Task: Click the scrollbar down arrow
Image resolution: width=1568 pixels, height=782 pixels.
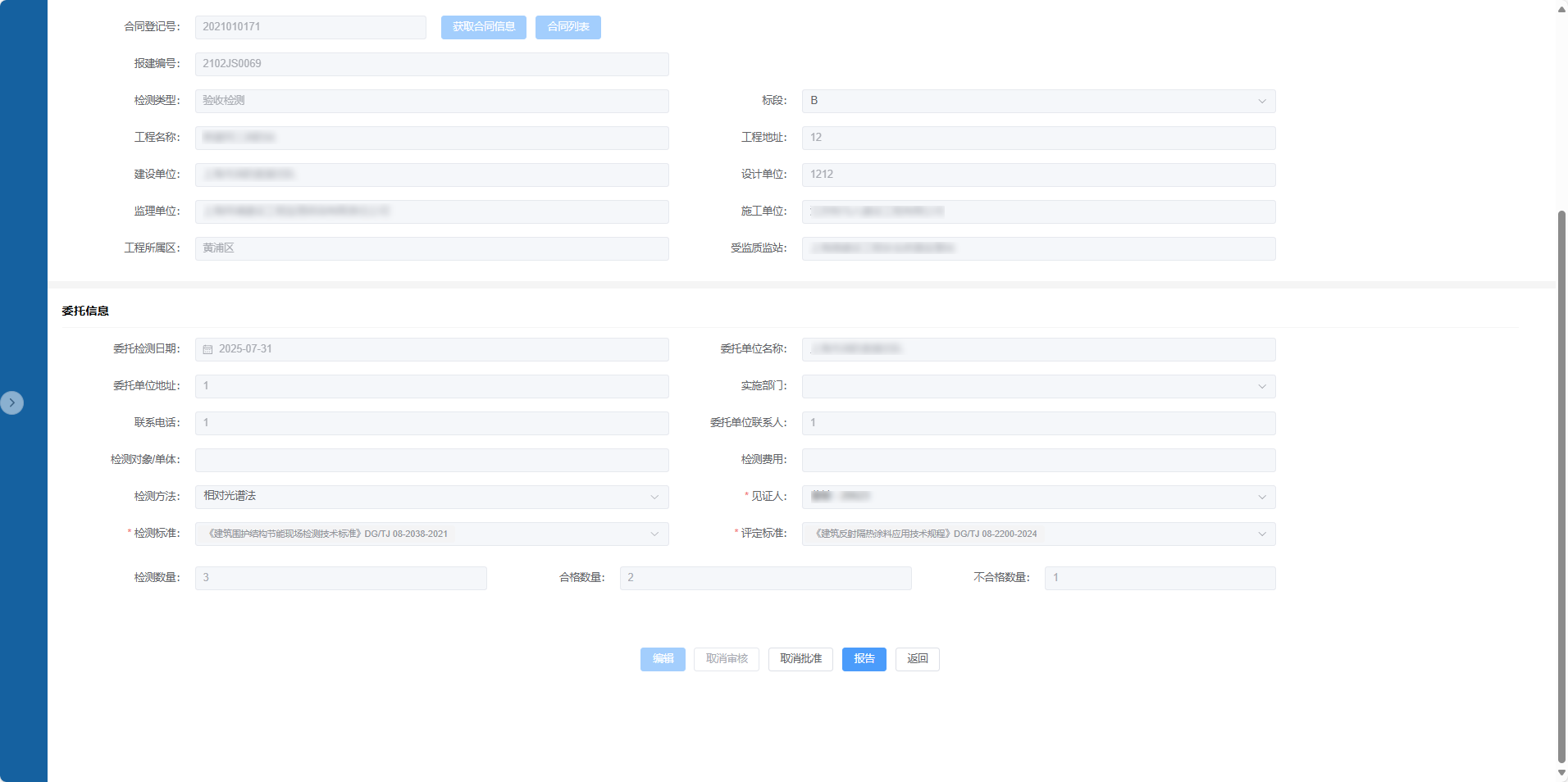Action: tap(1561, 772)
